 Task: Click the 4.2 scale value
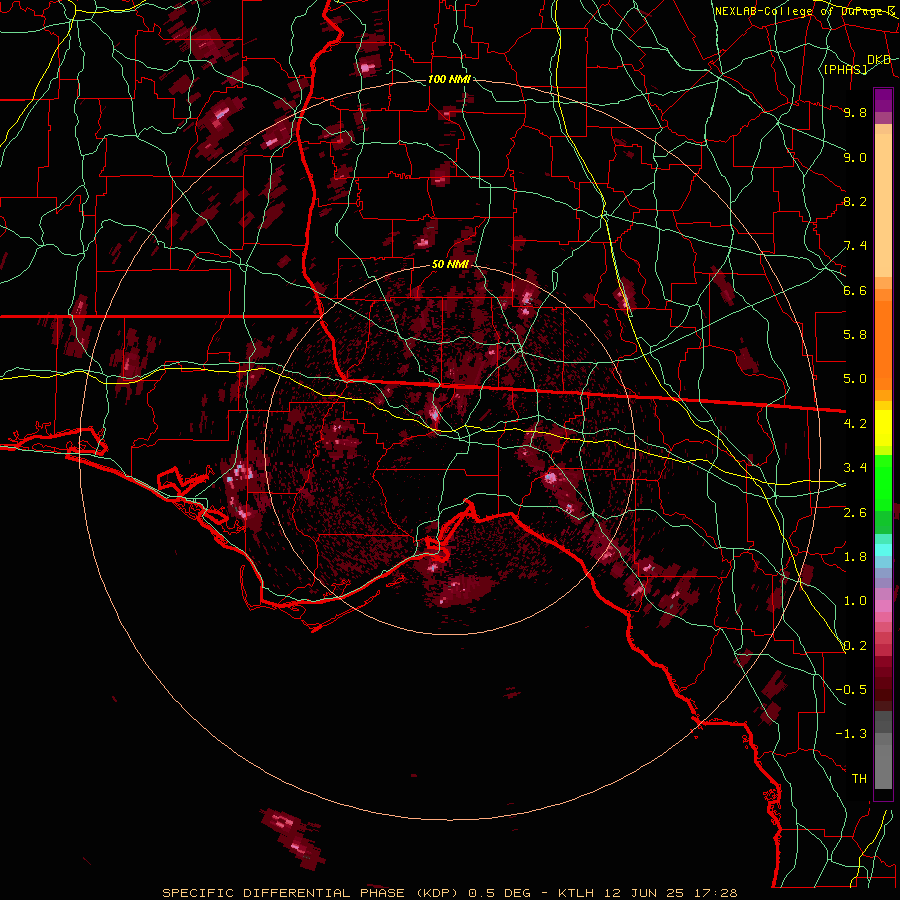[855, 424]
